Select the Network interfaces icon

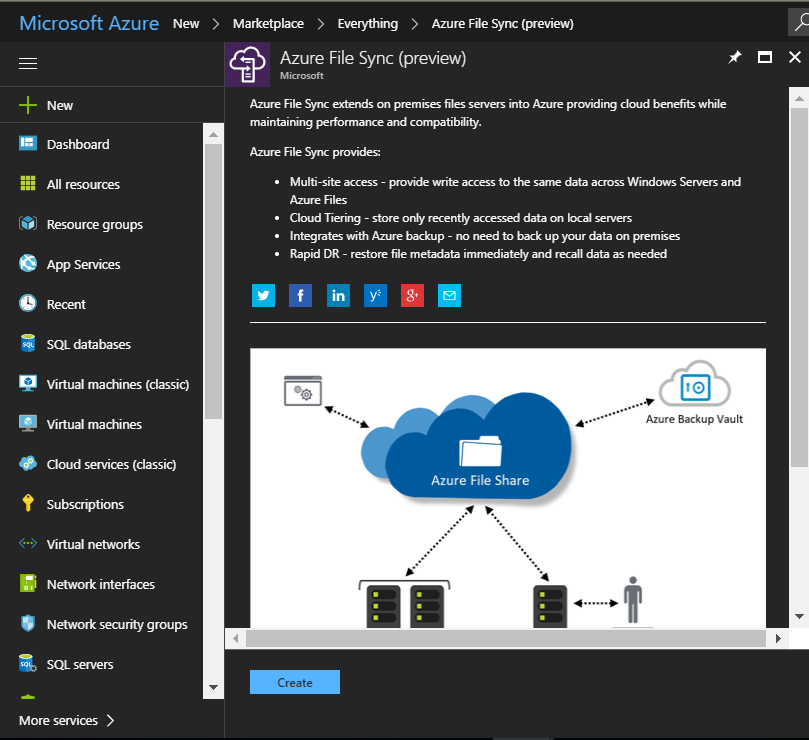28,583
